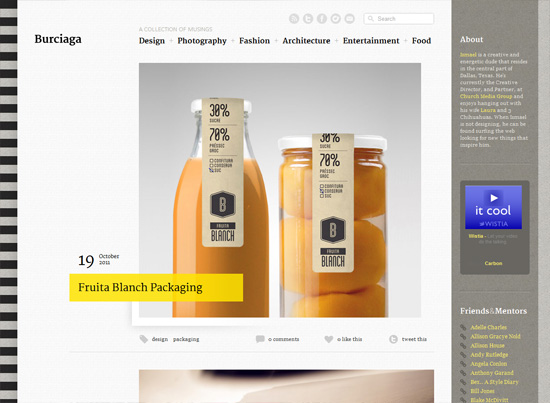Viewport: 550px width, 403px height.
Task: Click chain icon beside Angela Conlon
Action: 463,364
